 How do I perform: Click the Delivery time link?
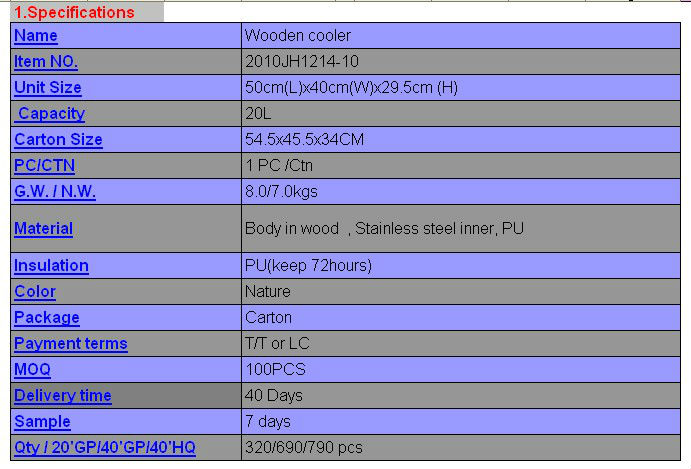(x=63, y=396)
